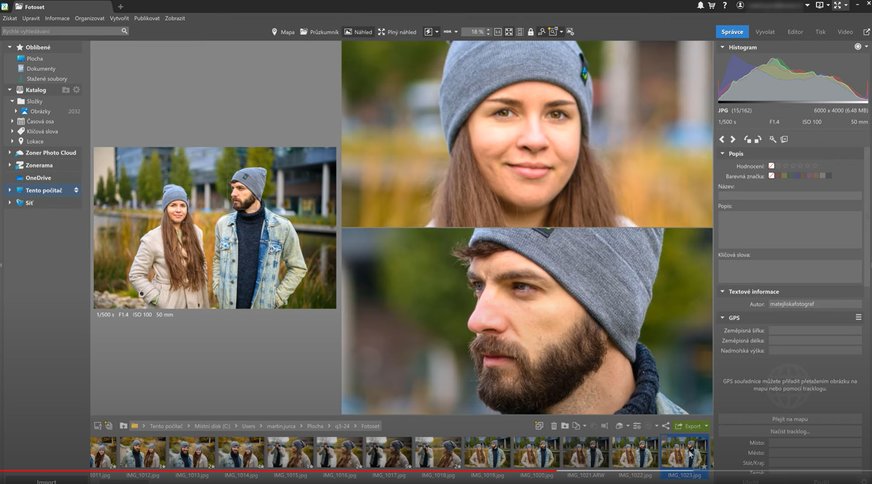Select the IMG_1023.jpg thumbnail in filmstrip
872x484 pixels.
click(685, 453)
